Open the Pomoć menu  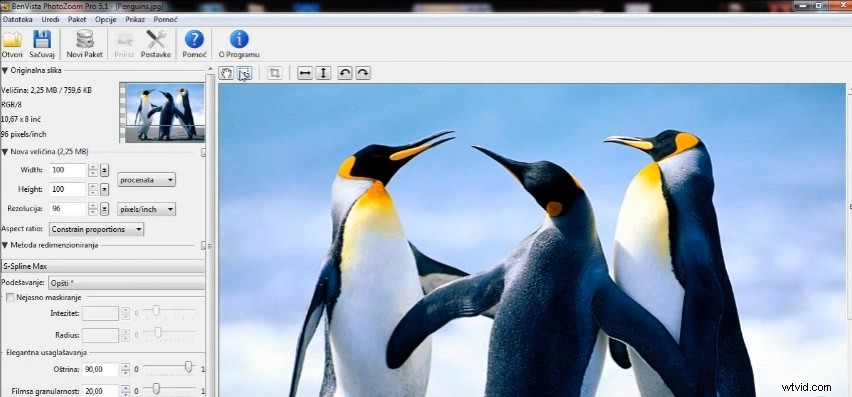coord(165,19)
